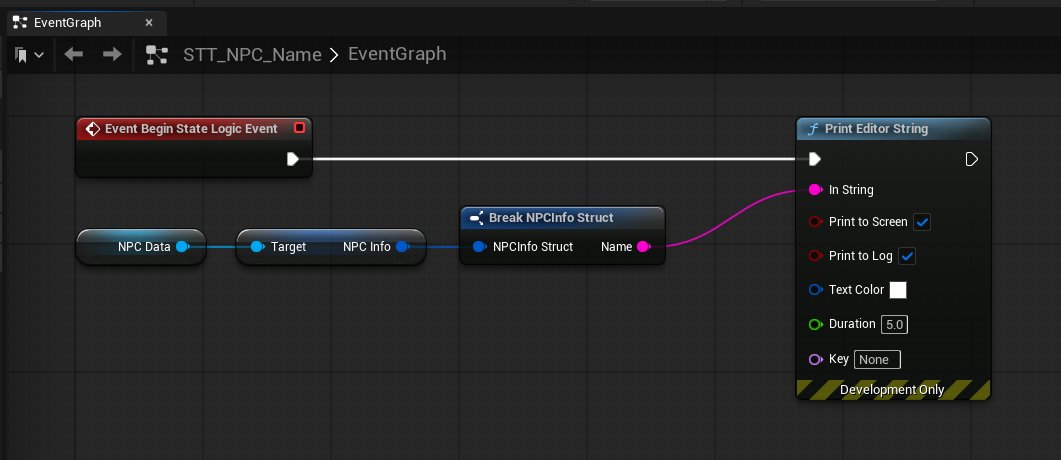This screenshot has height=460, width=1061.
Task: Select the Break NPCInfo Struct node header
Action: tap(562, 218)
